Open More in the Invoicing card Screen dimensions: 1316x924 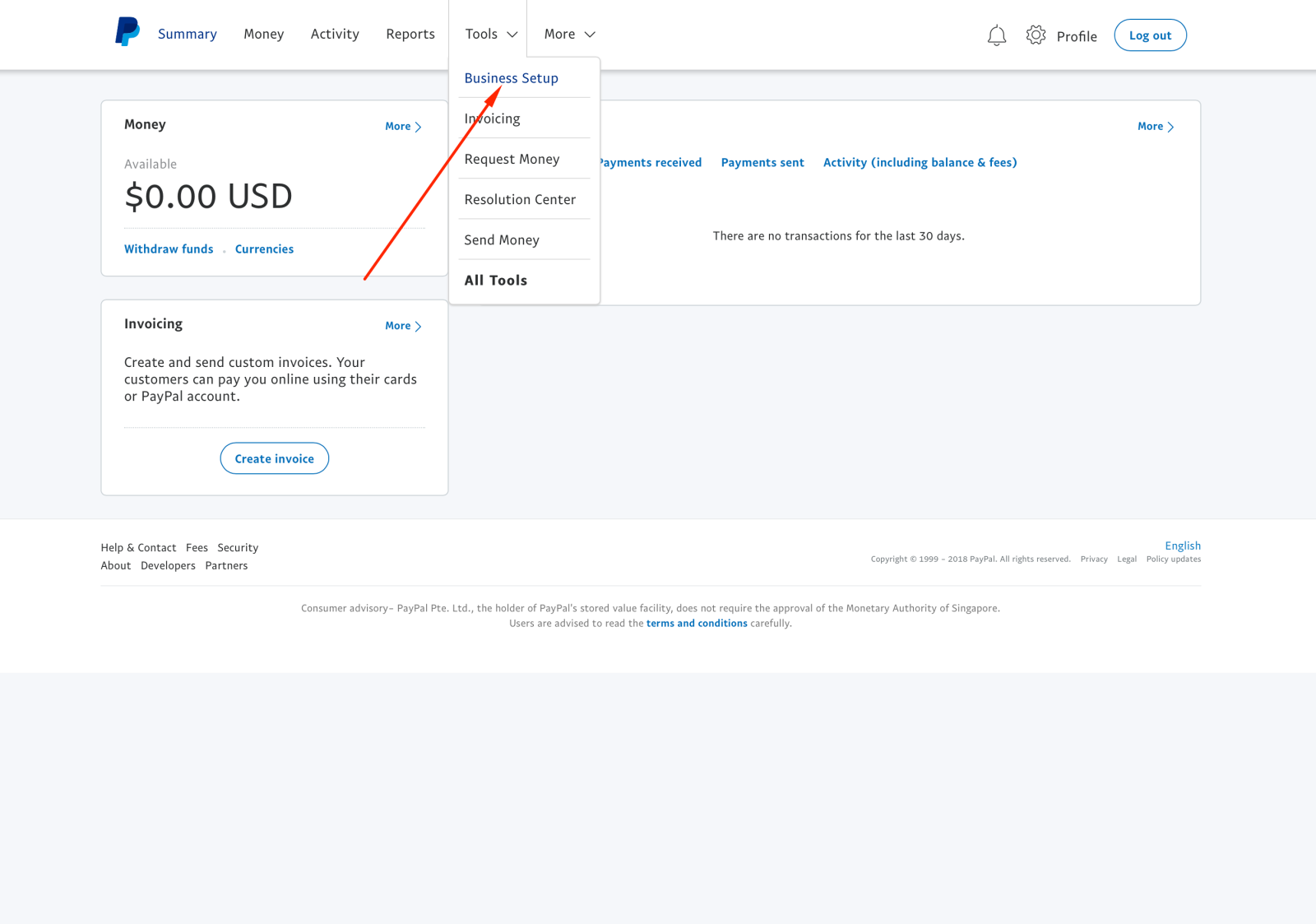(x=403, y=326)
